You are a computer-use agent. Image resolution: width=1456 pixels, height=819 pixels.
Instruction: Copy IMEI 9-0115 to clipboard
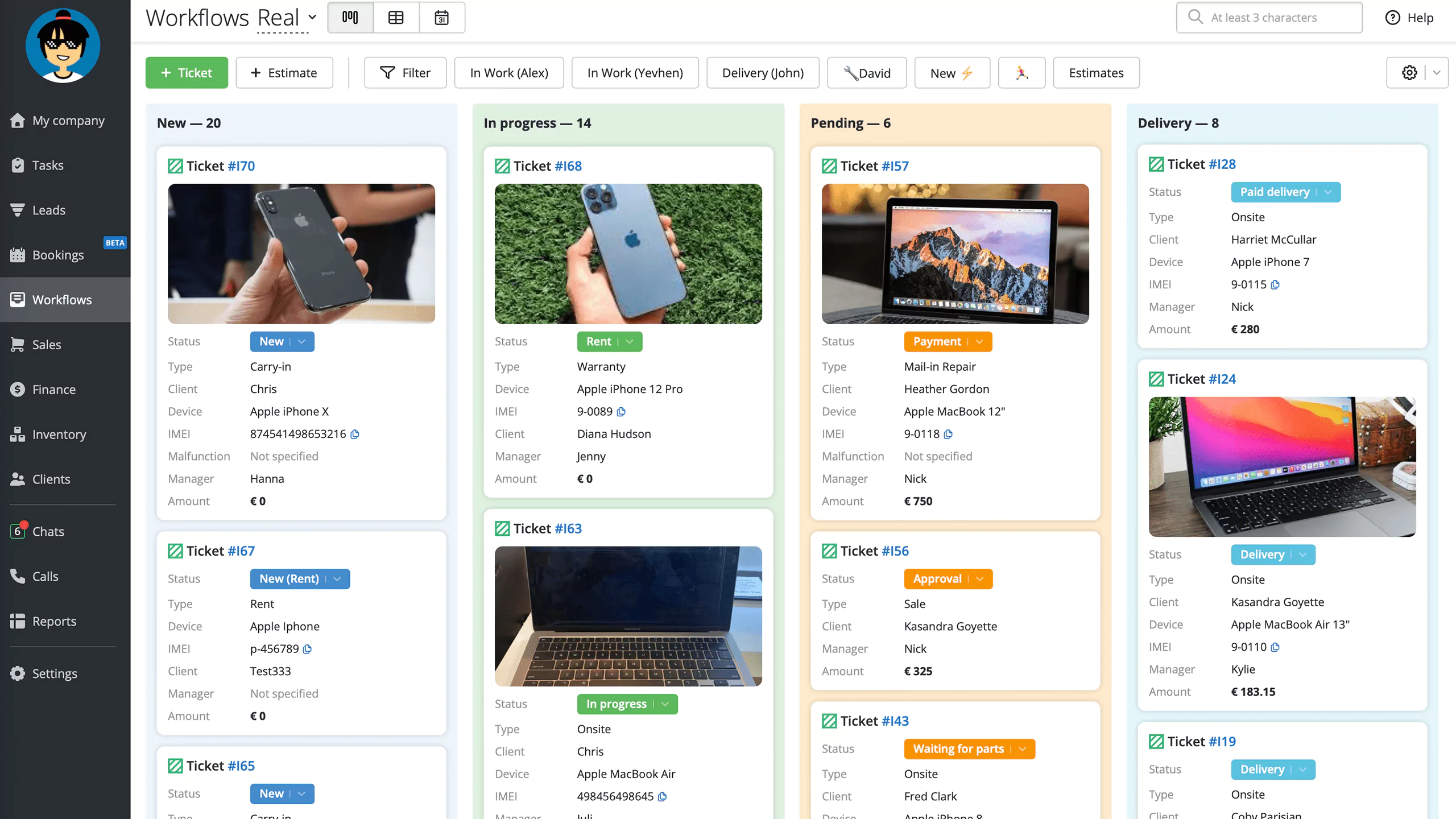tap(1275, 284)
